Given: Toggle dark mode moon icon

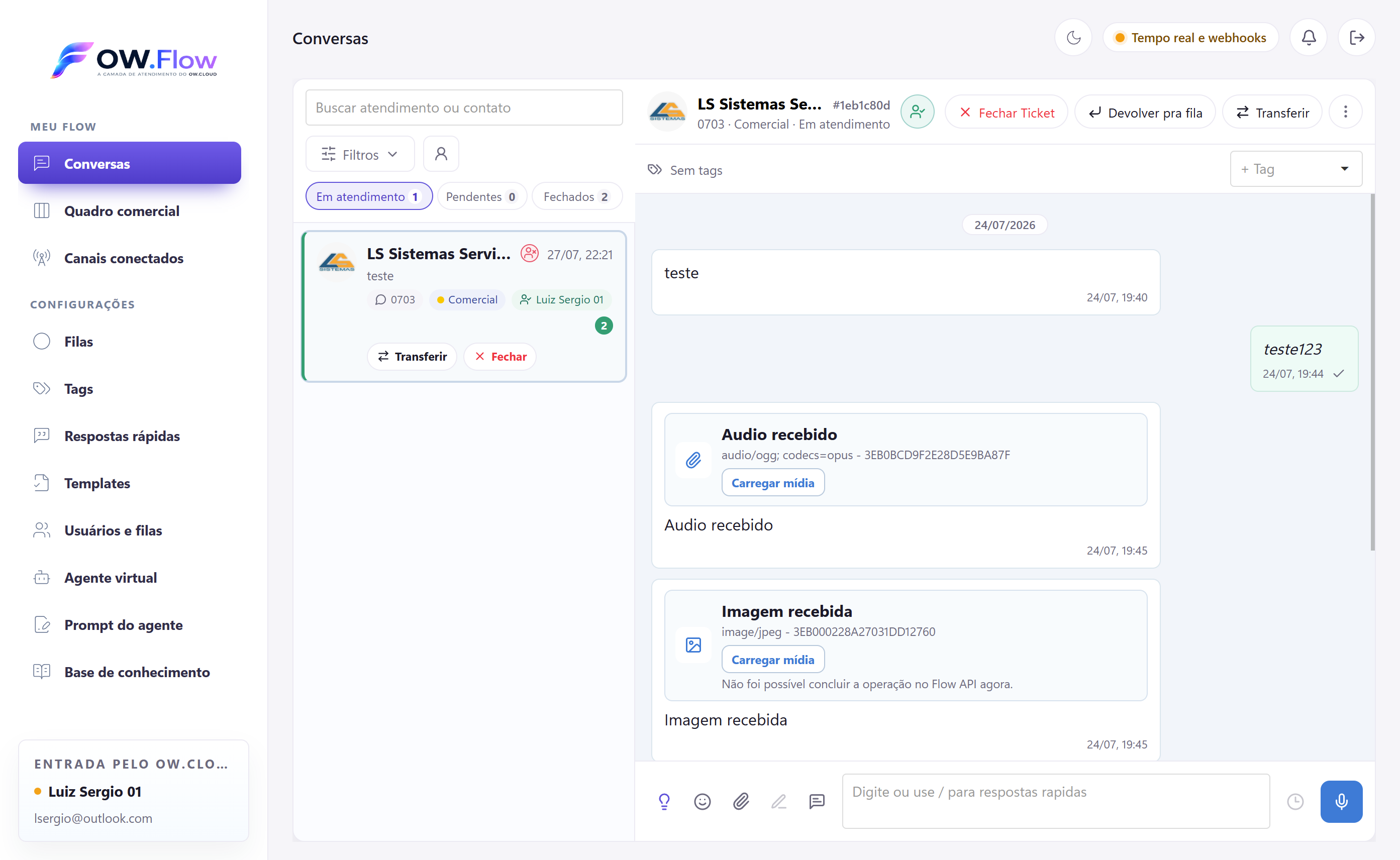Looking at the screenshot, I should tap(1073, 38).
